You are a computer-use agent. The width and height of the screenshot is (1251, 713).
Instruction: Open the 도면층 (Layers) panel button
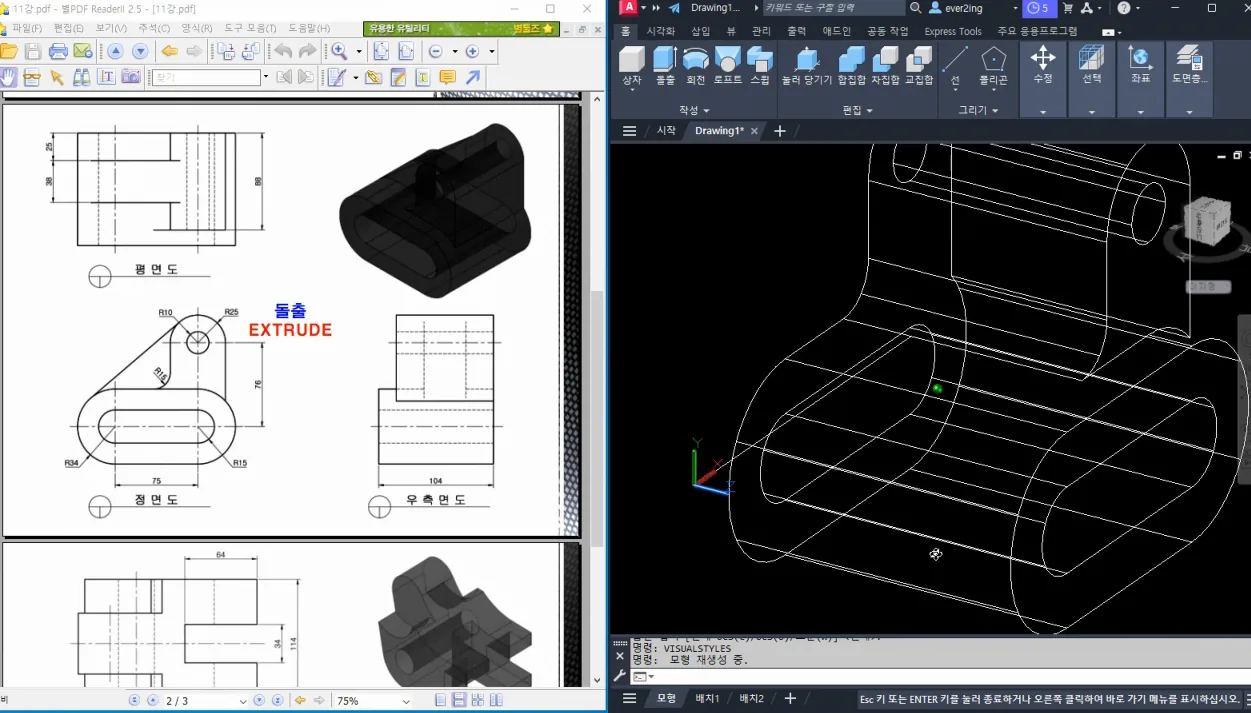pyautogui.click(x=1189, y=78)
